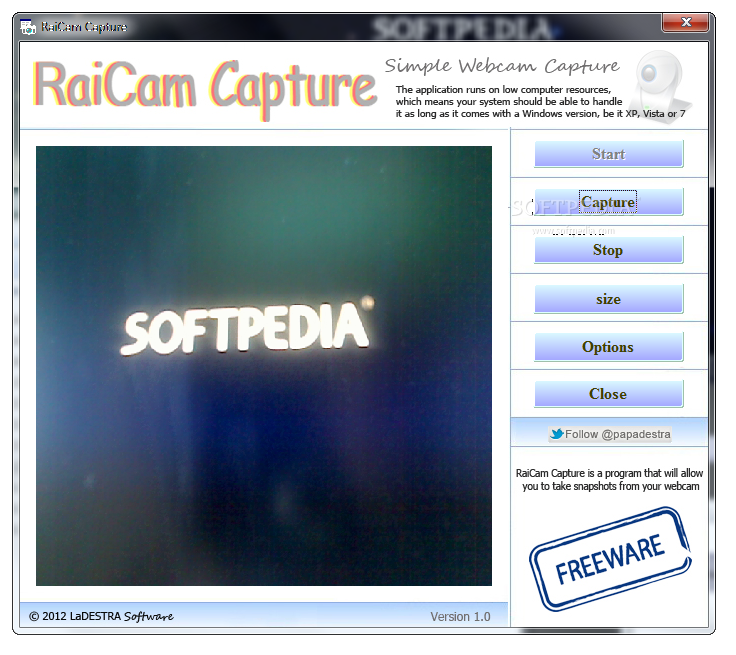
Task: Click the Start button
Action: (x=609, y=154)
